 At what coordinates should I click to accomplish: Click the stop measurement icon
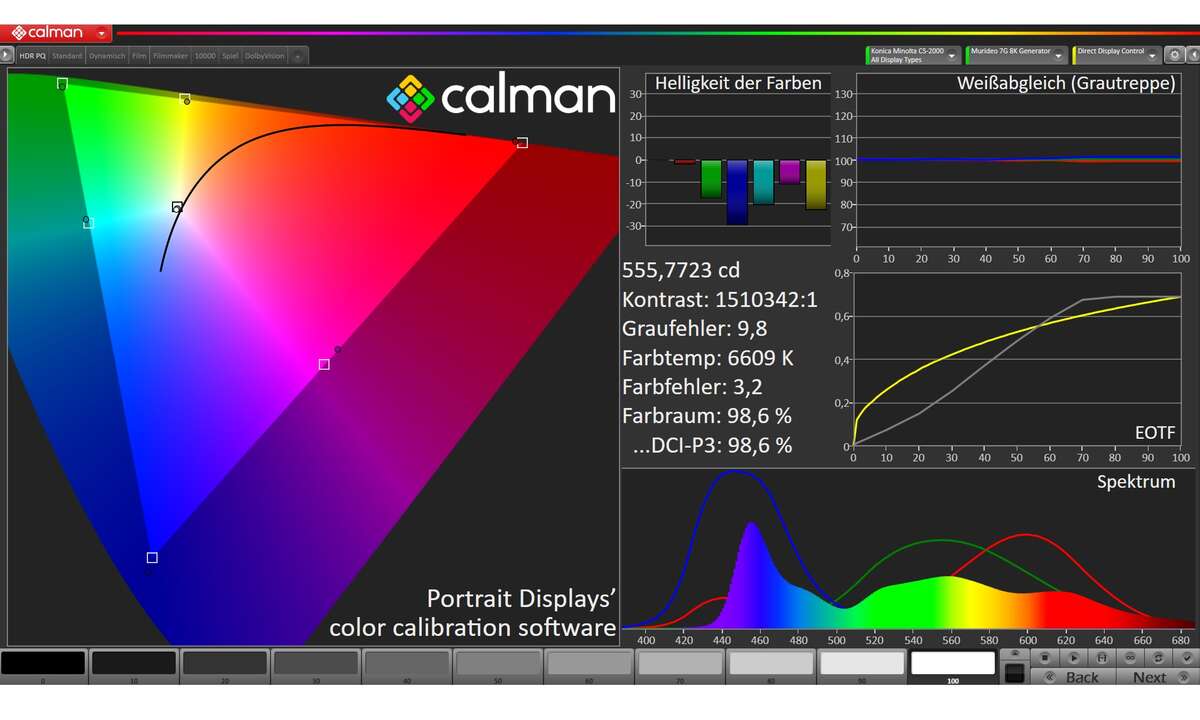click(x=1044, y=657)
